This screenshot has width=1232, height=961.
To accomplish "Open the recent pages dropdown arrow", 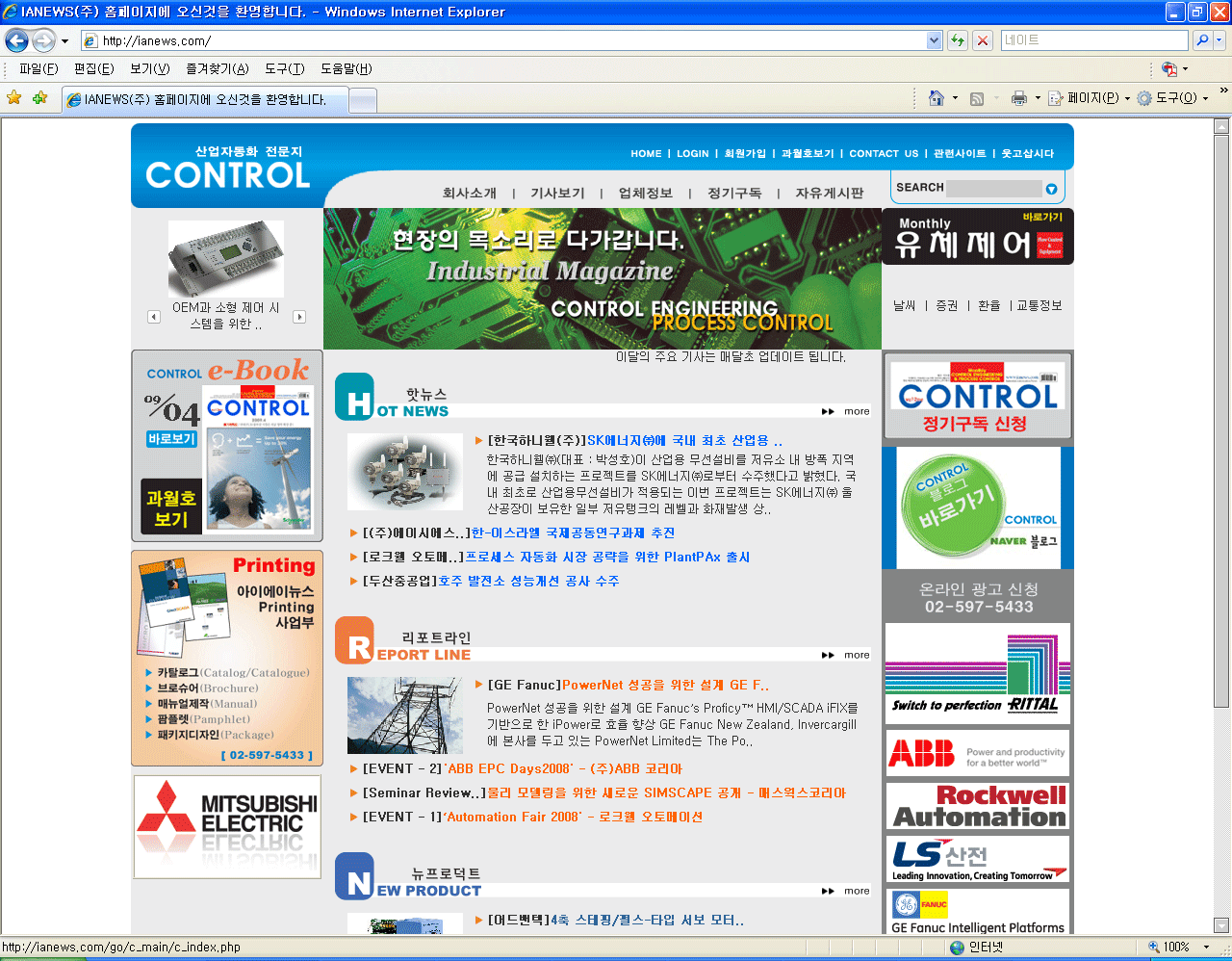I will [x=64, y=41].
